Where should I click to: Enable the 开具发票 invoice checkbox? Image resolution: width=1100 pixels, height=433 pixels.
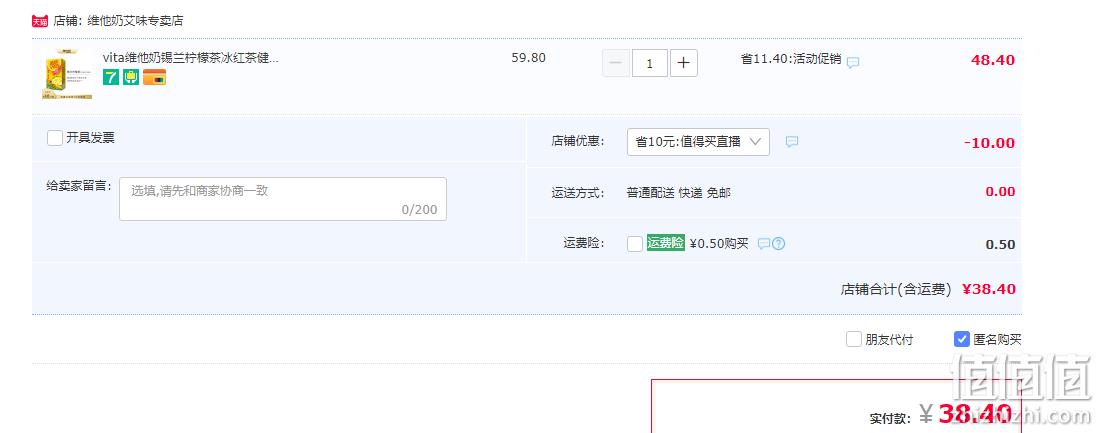[x=55, y=138]
